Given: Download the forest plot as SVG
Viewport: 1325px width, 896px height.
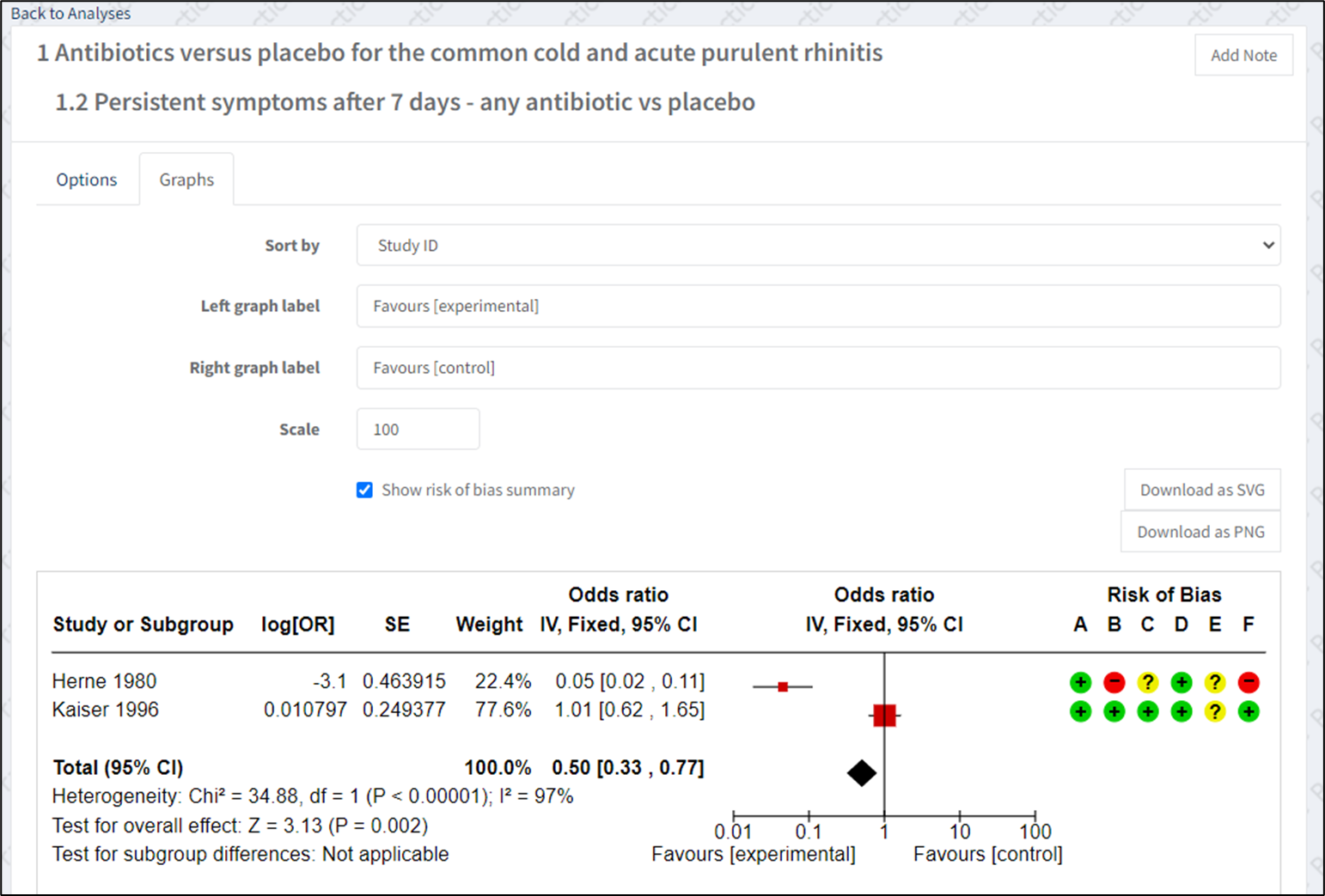Looking at the screenshot, I should [1201, 490].
